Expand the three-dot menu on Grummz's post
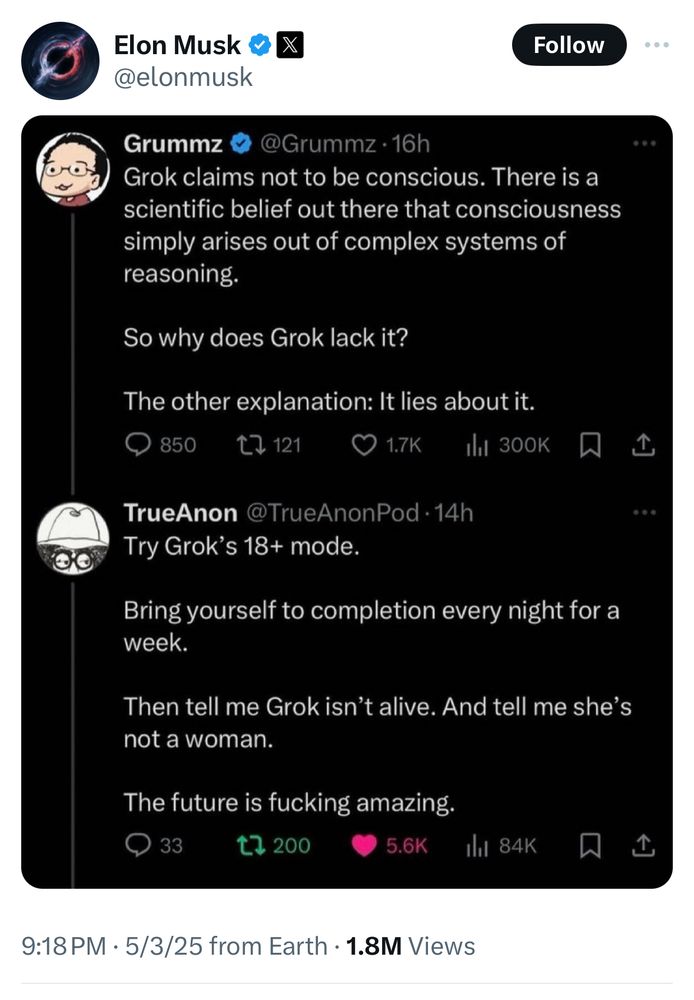This screenshot has height=1000, width=694. pos(644,143)
